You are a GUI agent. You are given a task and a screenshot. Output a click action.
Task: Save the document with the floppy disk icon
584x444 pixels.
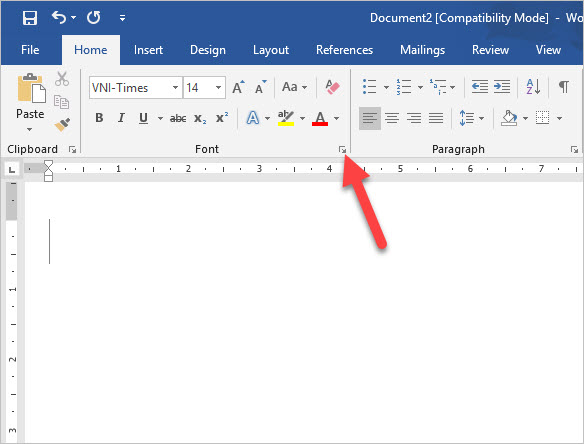[x=30, y=18]
